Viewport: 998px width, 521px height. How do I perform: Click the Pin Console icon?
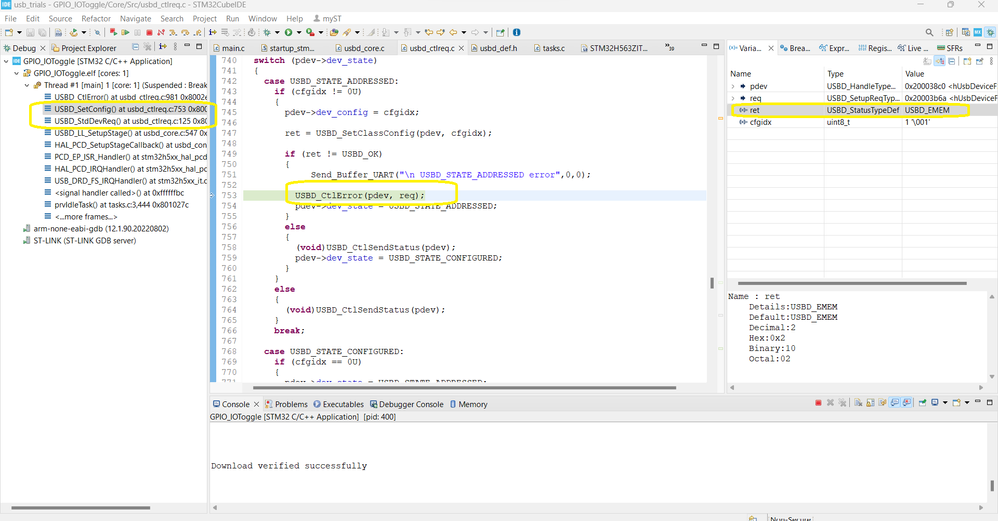[x=923, y=403]
